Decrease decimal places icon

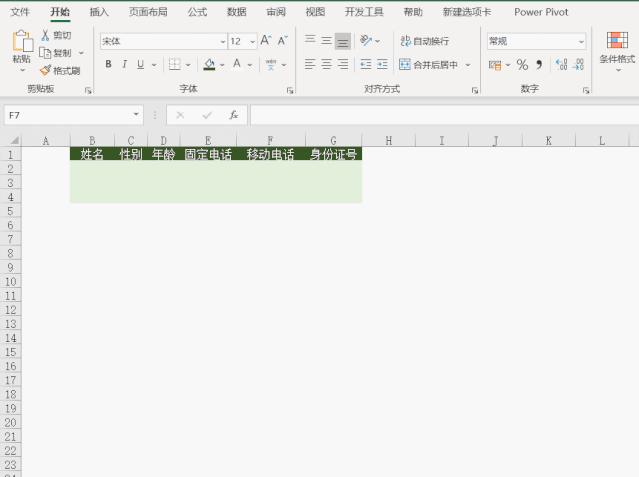[x=579, y=64]
